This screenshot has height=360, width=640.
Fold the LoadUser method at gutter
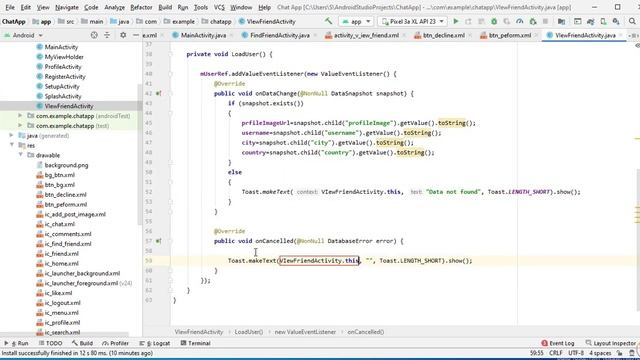pyautogui.click(x=171, y=54)
